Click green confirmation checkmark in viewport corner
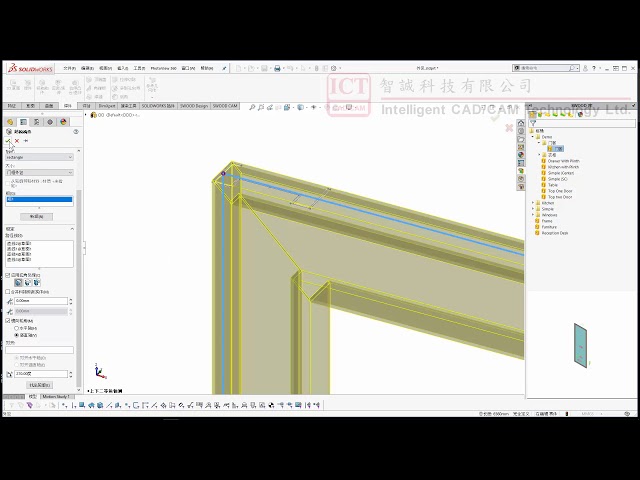640x480 pixels. [495, 118]
